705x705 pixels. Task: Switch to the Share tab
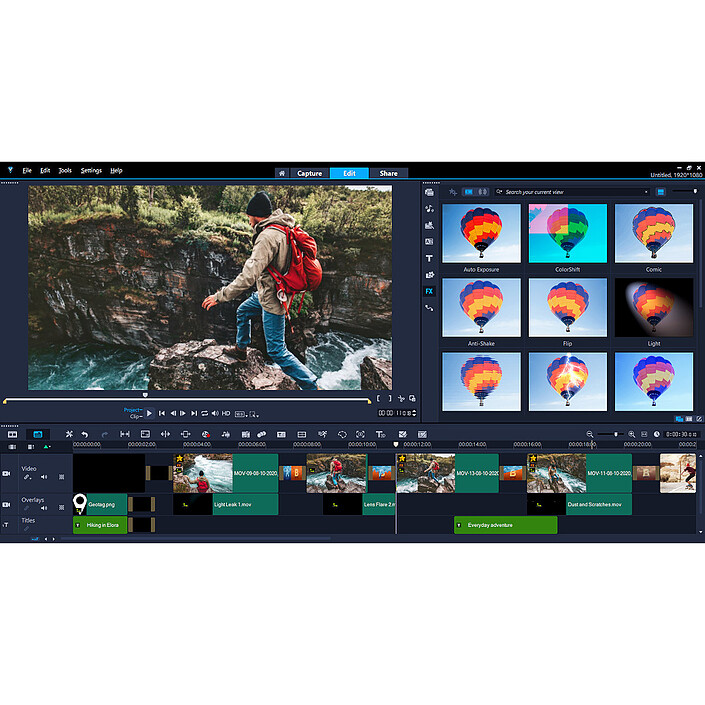tap(388, 173)
